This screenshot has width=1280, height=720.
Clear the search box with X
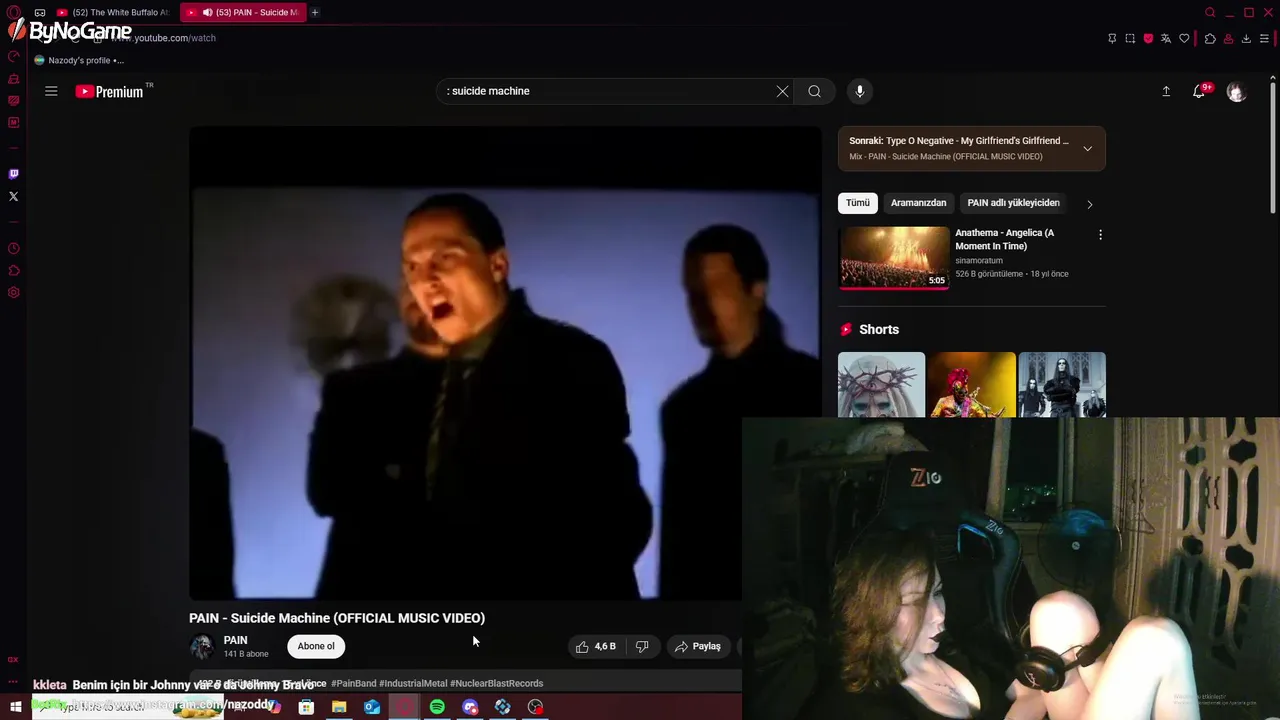click(x=782, y=91)
